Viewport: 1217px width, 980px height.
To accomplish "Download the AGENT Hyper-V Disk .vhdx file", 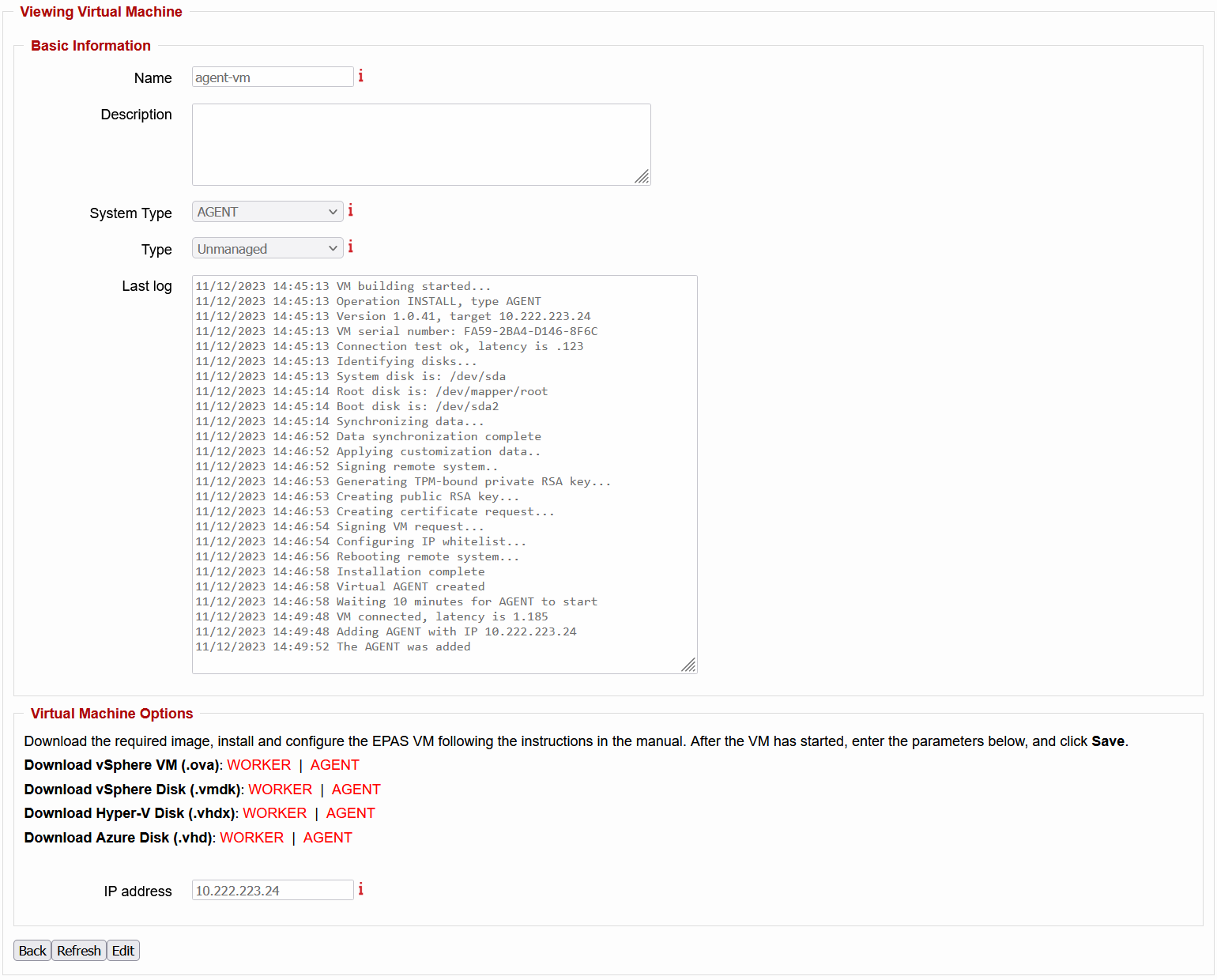I will click(x=350, y=812).
